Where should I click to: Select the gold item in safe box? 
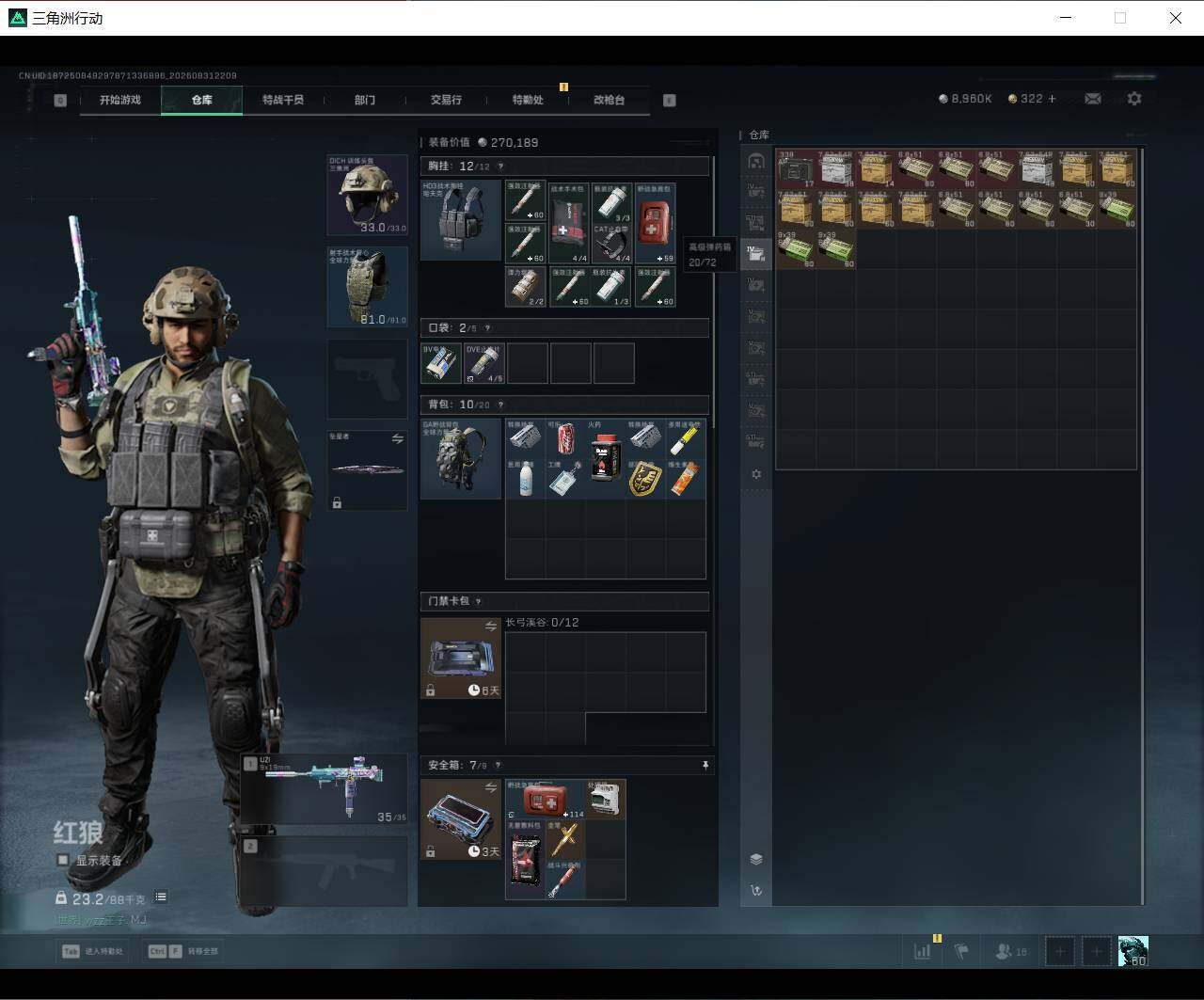point(565,839)
